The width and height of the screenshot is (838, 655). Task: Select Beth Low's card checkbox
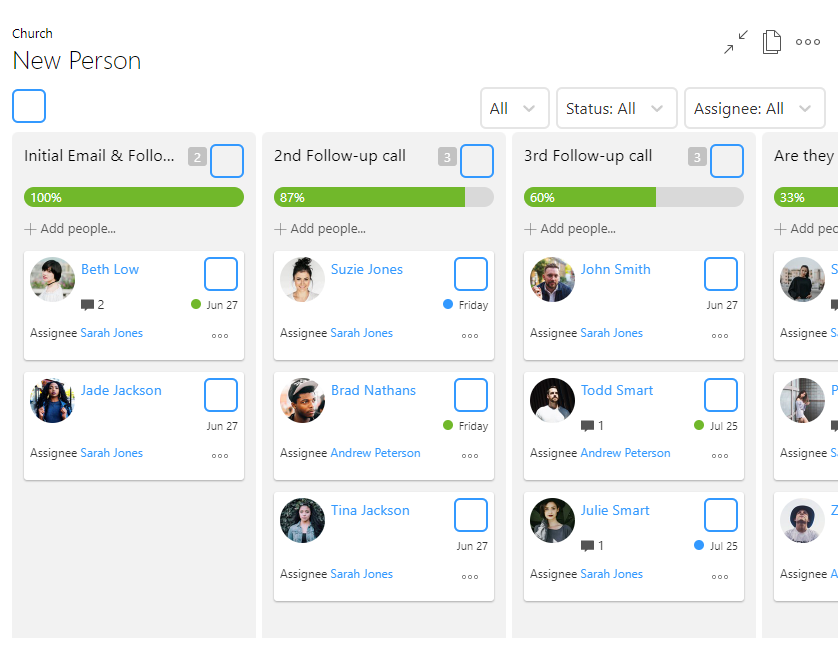click(x=221, y=274)
